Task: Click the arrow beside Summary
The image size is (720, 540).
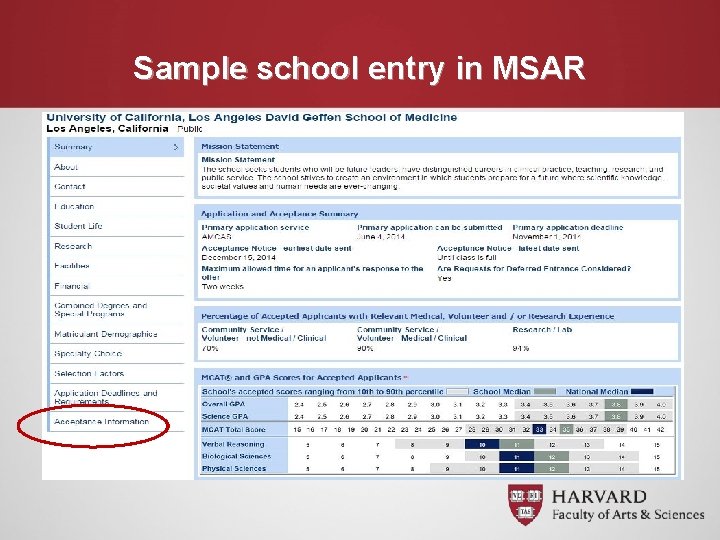Action: 176,147
